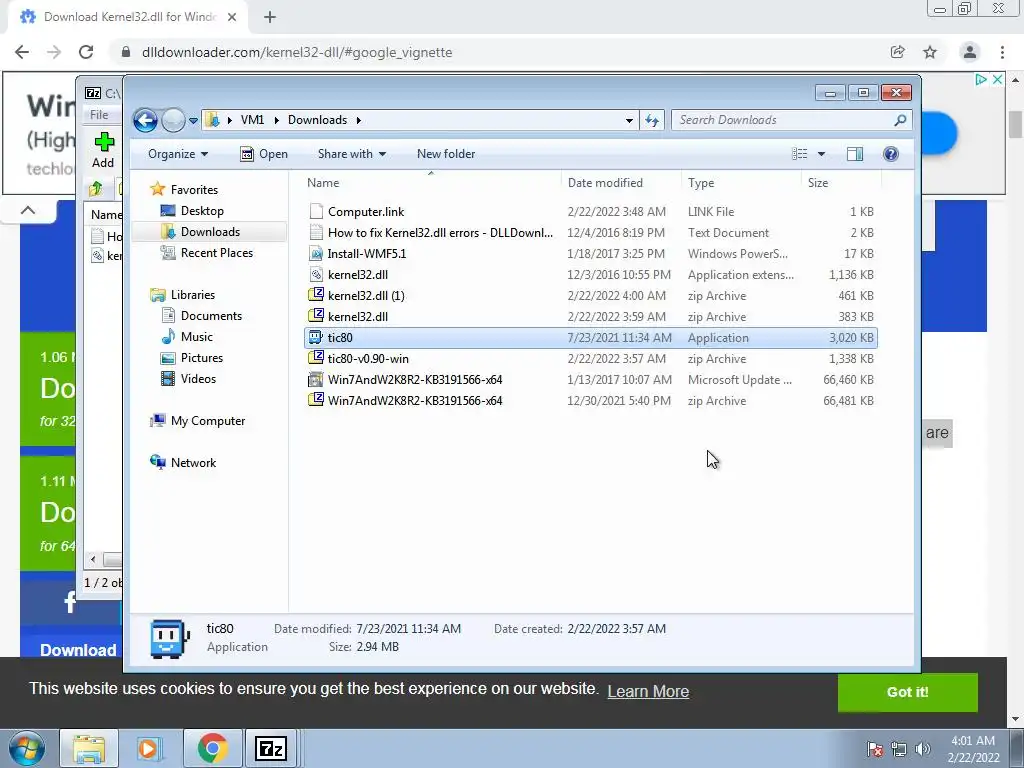This screenshot has width=1024, height=768.
Task: Reload the dlldownloader page
Action: click(x=86, y=52)
